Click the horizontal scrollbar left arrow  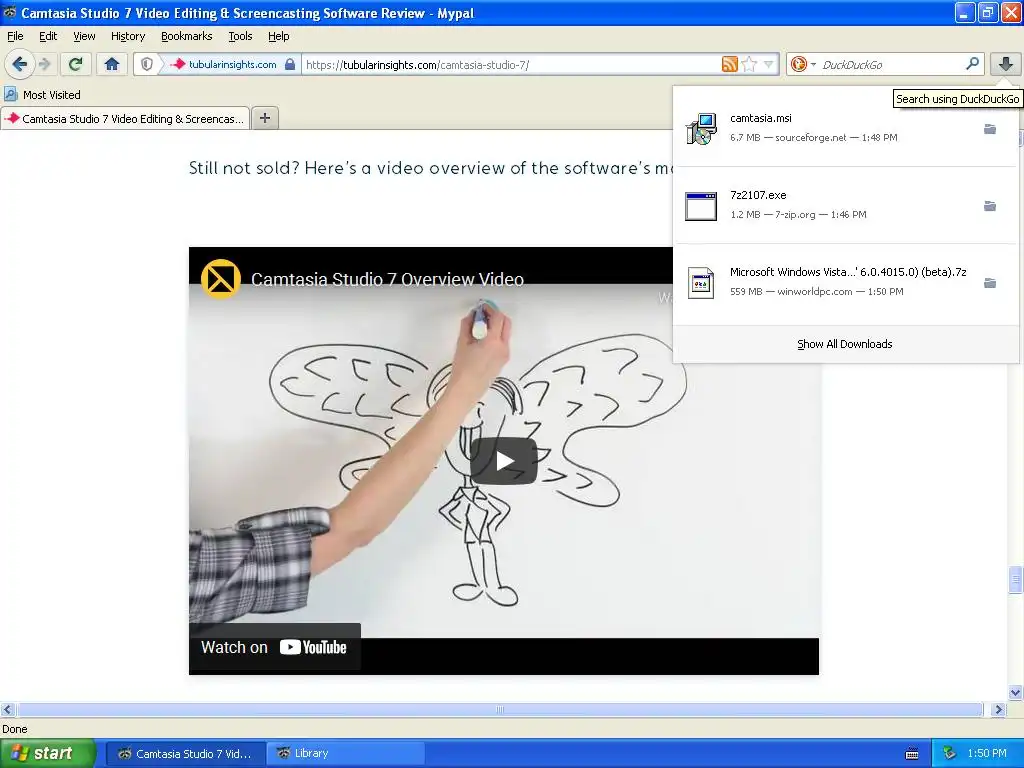[x=7, y=709]
